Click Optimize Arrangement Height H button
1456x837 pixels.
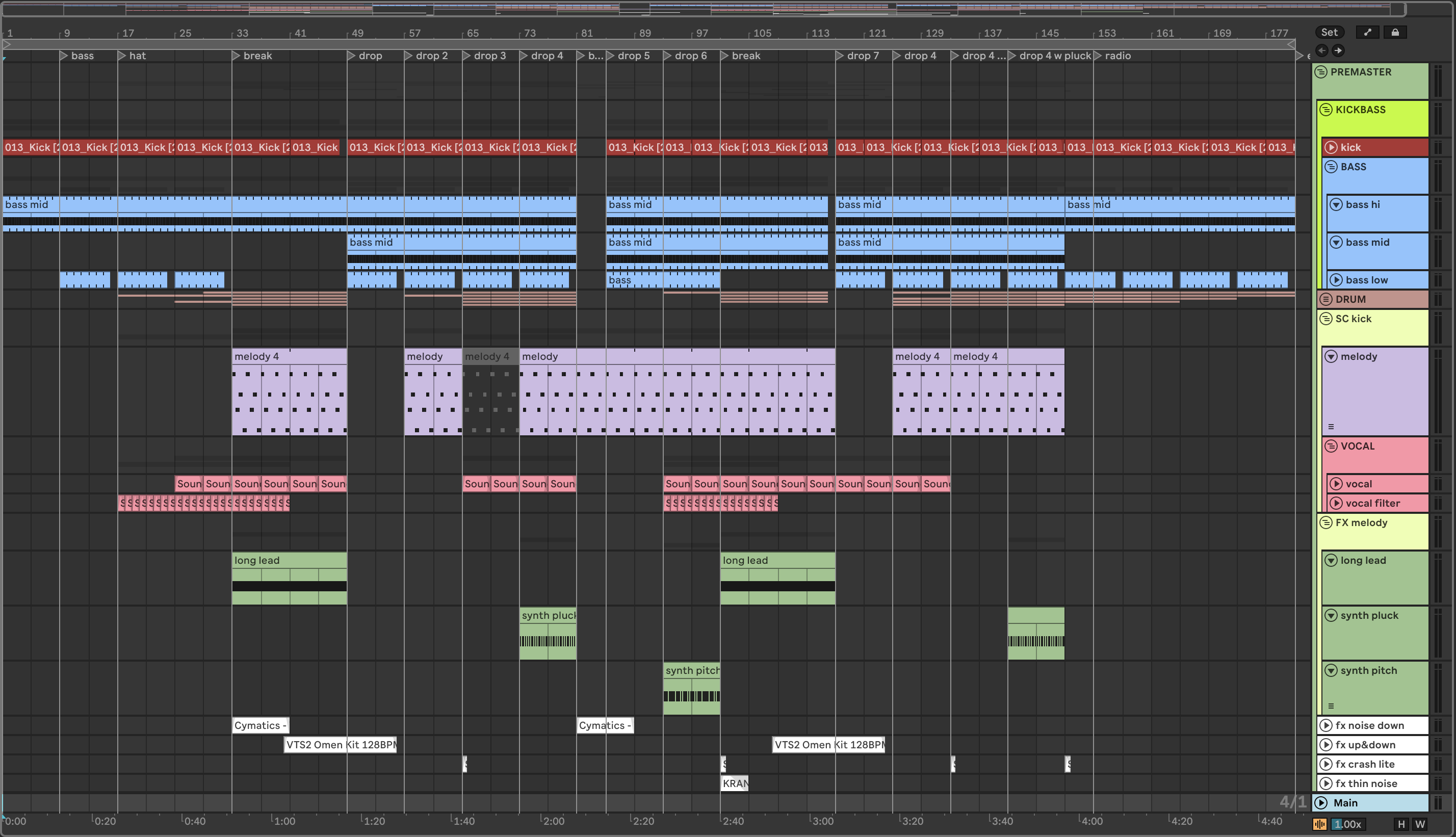[1401, 824]
